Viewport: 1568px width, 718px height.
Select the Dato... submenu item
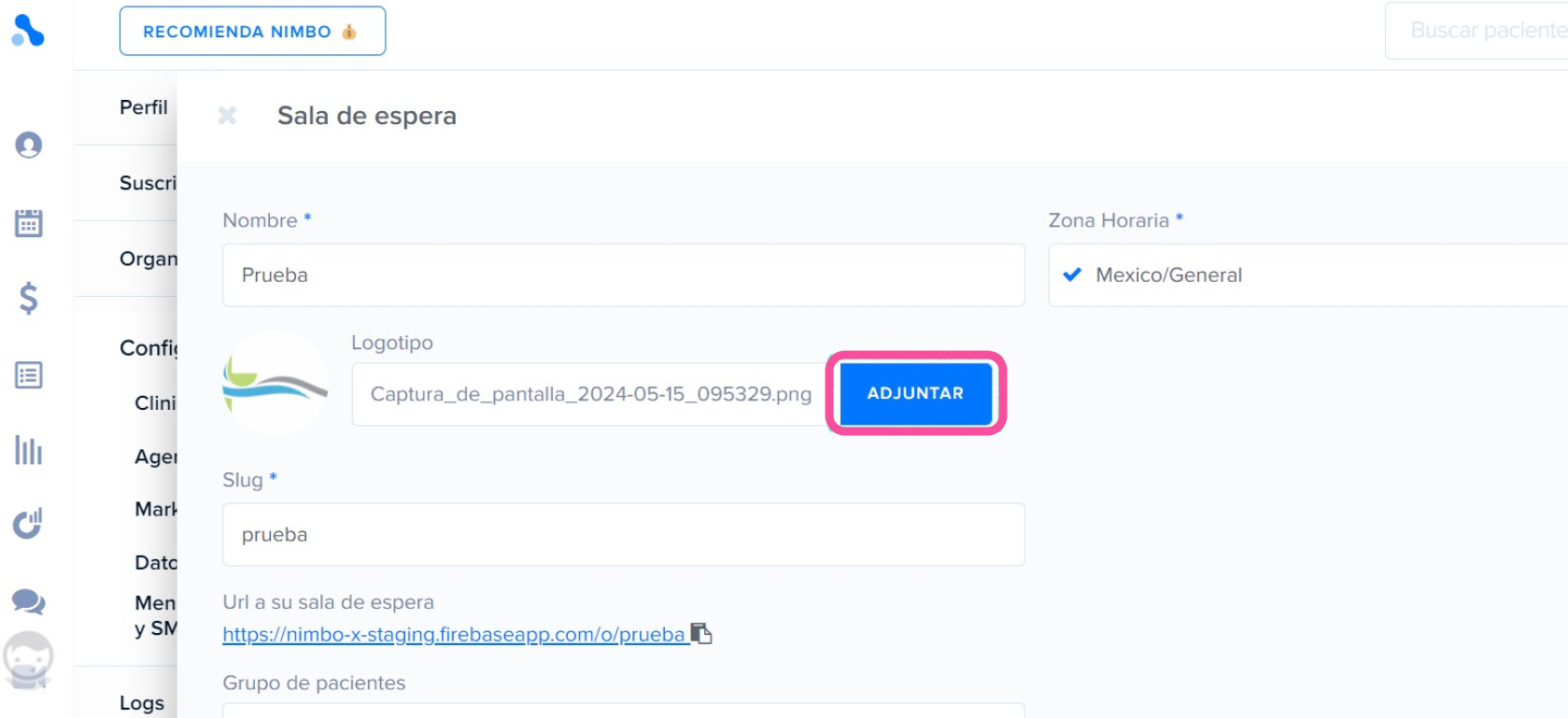(x=155, y=562)
